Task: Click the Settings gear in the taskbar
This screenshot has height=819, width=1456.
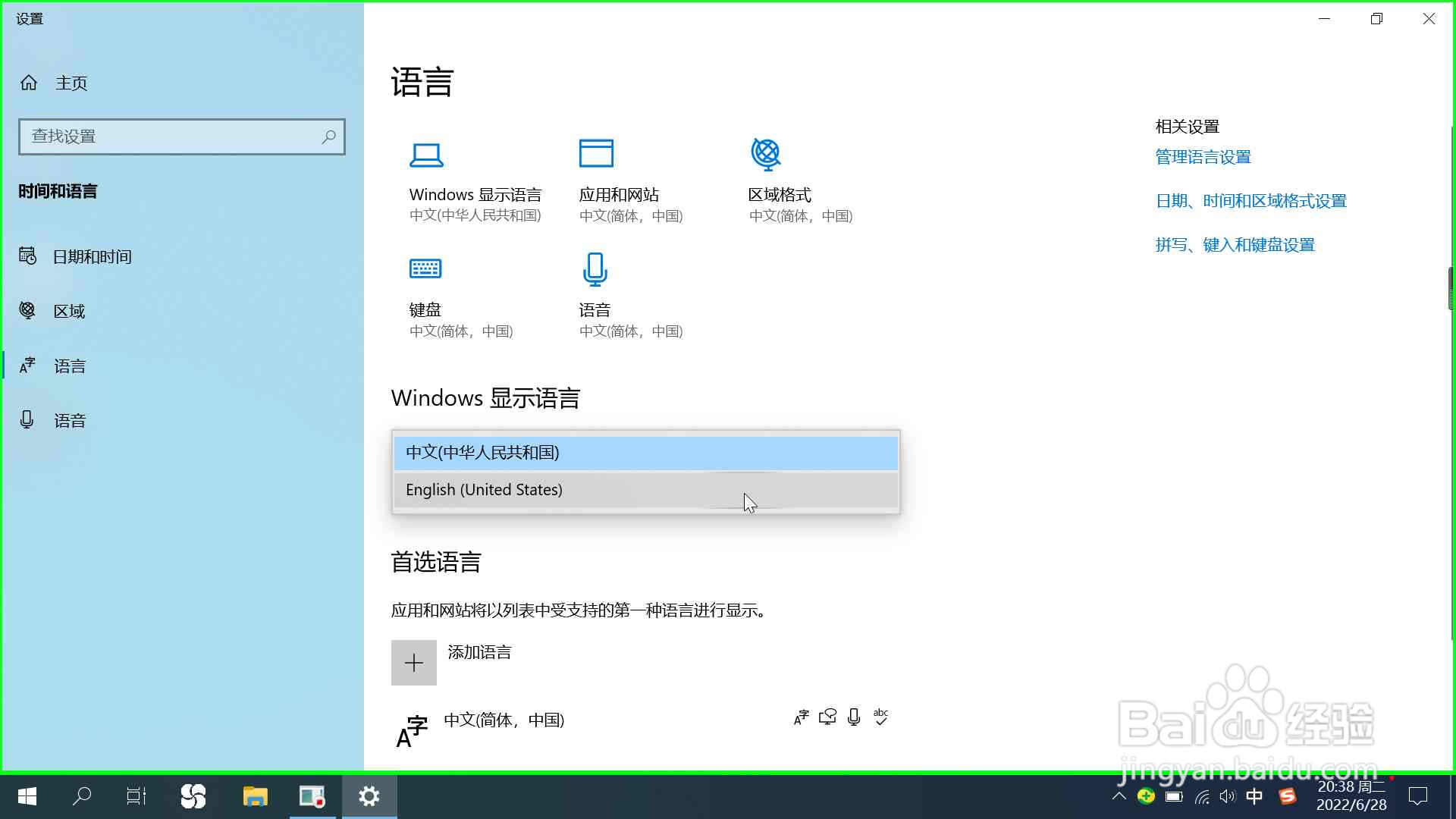Action: click(369, 796)
